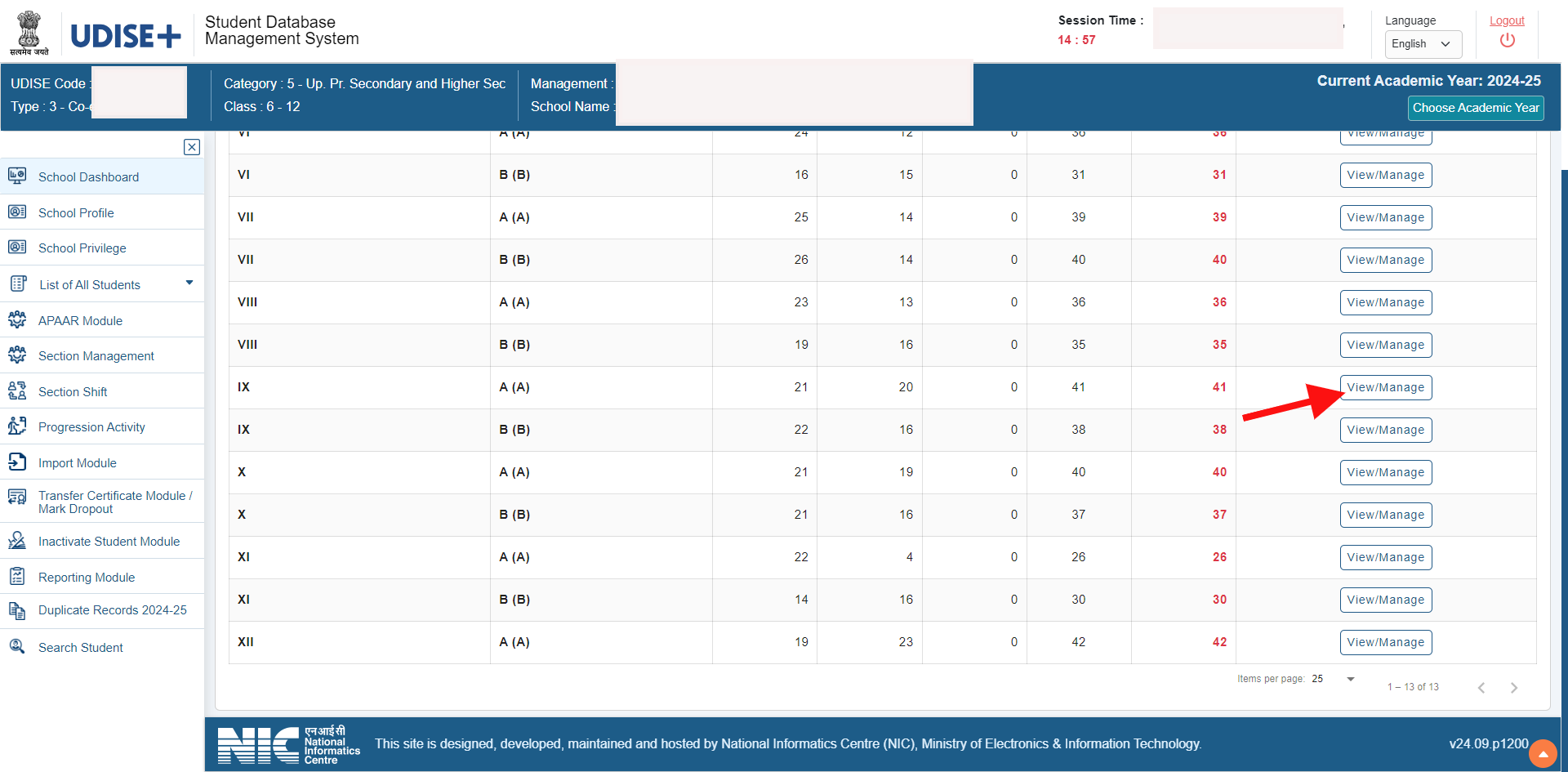The height and width of the screenshot is (772, 1568).
Task: Open the English language selector
Action: [x=1423, y=44]
